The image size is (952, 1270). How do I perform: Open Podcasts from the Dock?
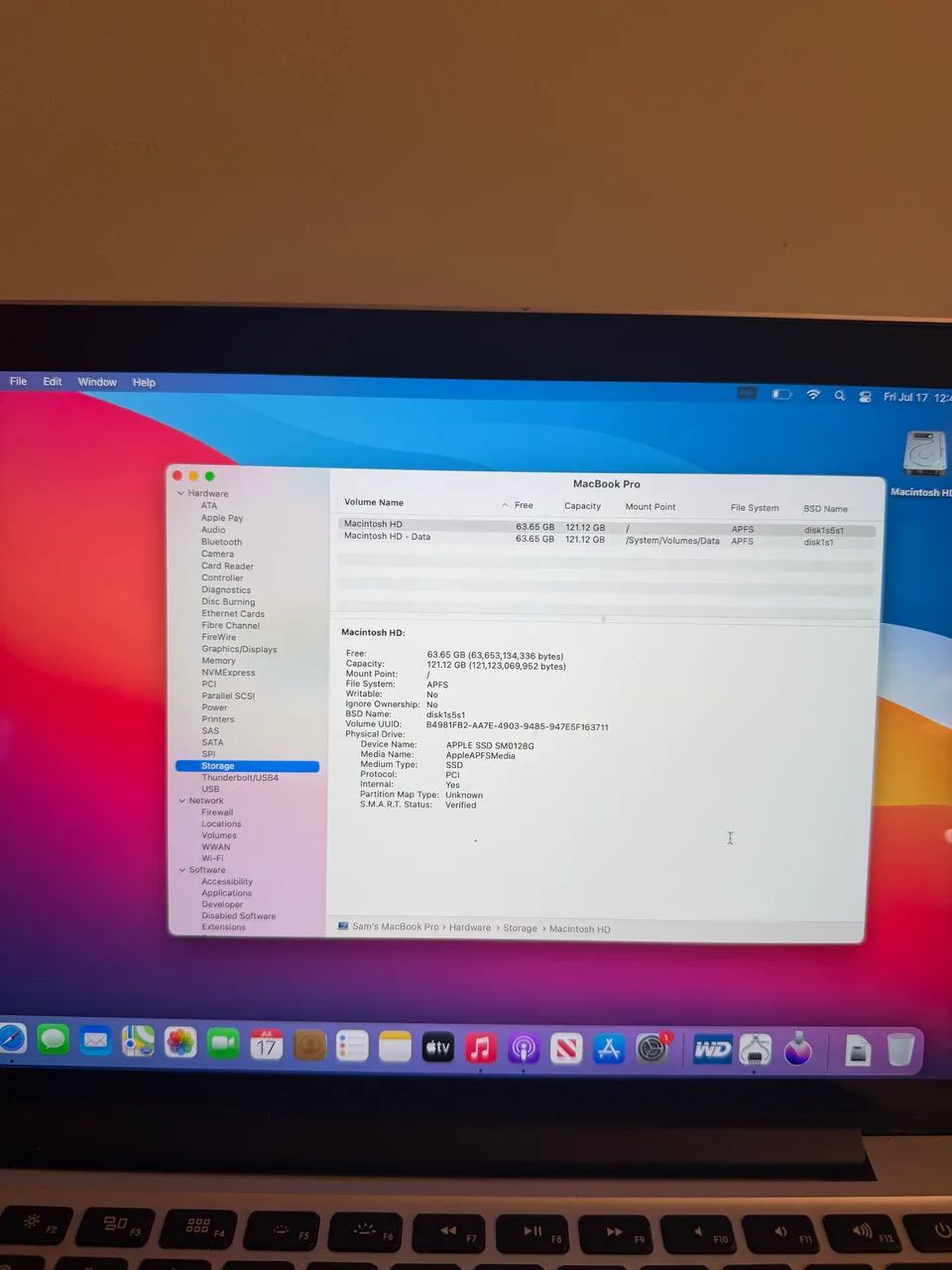[524, 1049]
